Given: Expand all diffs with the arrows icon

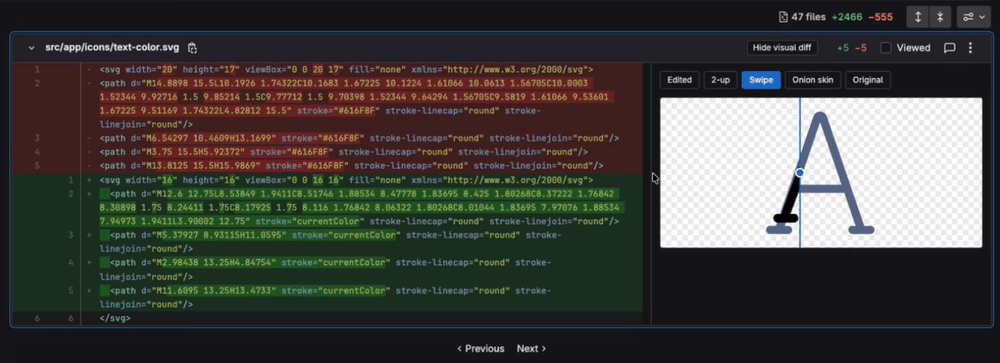Looking at the screenshot, I should click(918, 17).
